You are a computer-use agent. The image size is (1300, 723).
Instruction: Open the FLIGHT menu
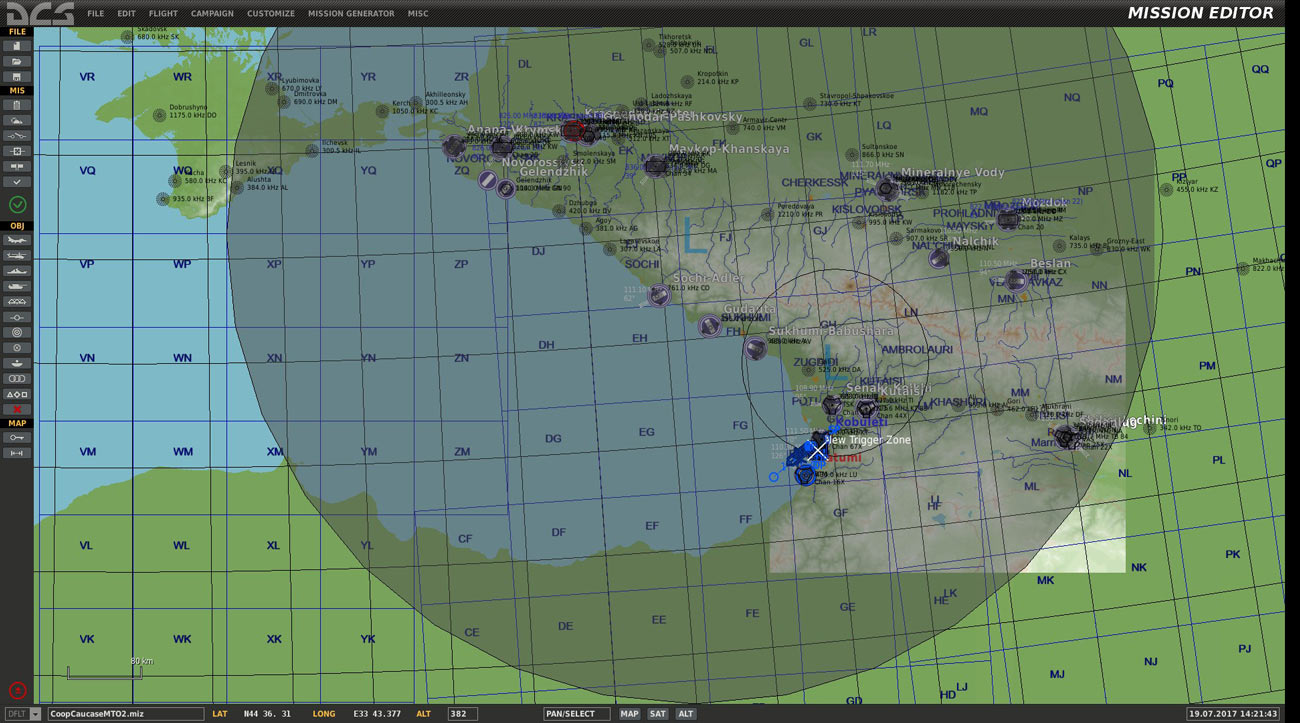pos(163,14)
